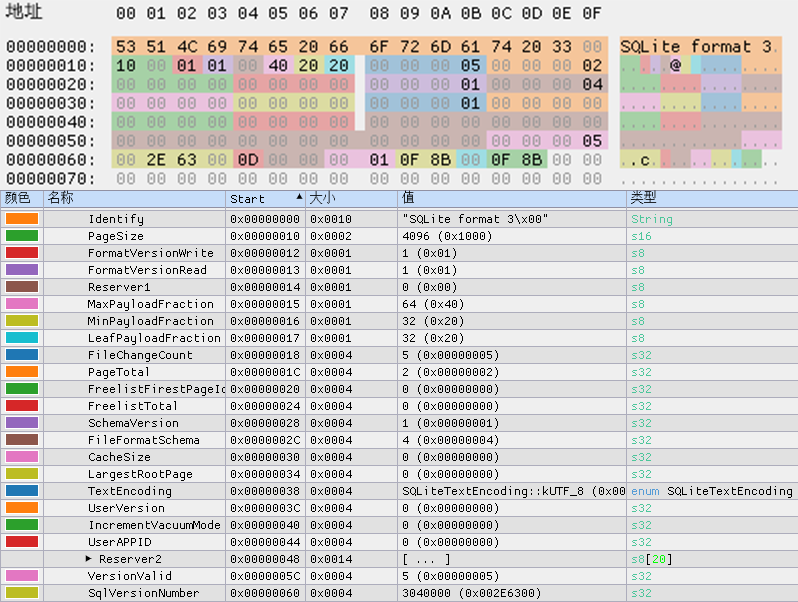Image resolution: width=798 pixels, height=602 pixels.
Task: Click the orange color swatch beside Identify
Action: [x=21, y=219]
